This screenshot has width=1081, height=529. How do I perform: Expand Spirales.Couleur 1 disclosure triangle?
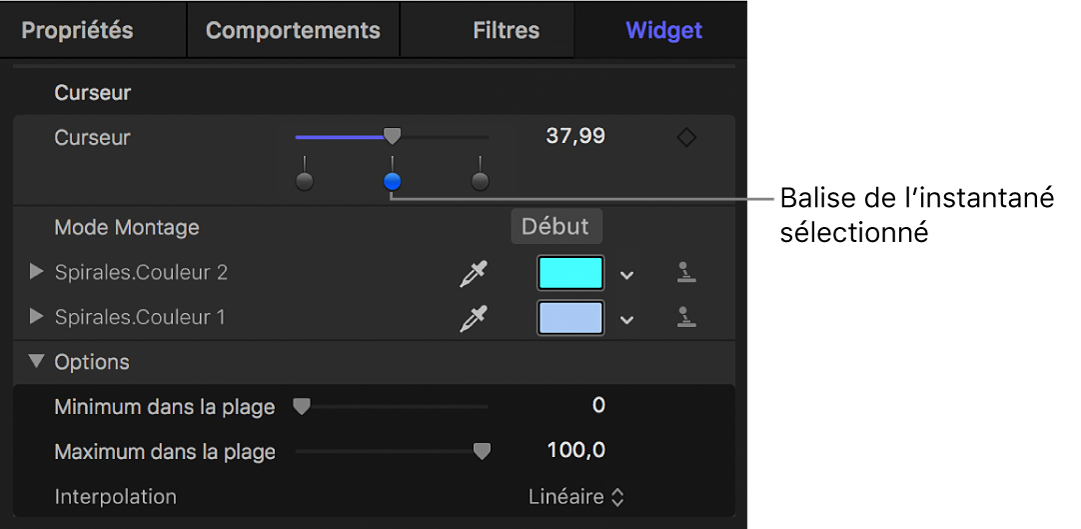pyautogui.click(x=38, y=317)
